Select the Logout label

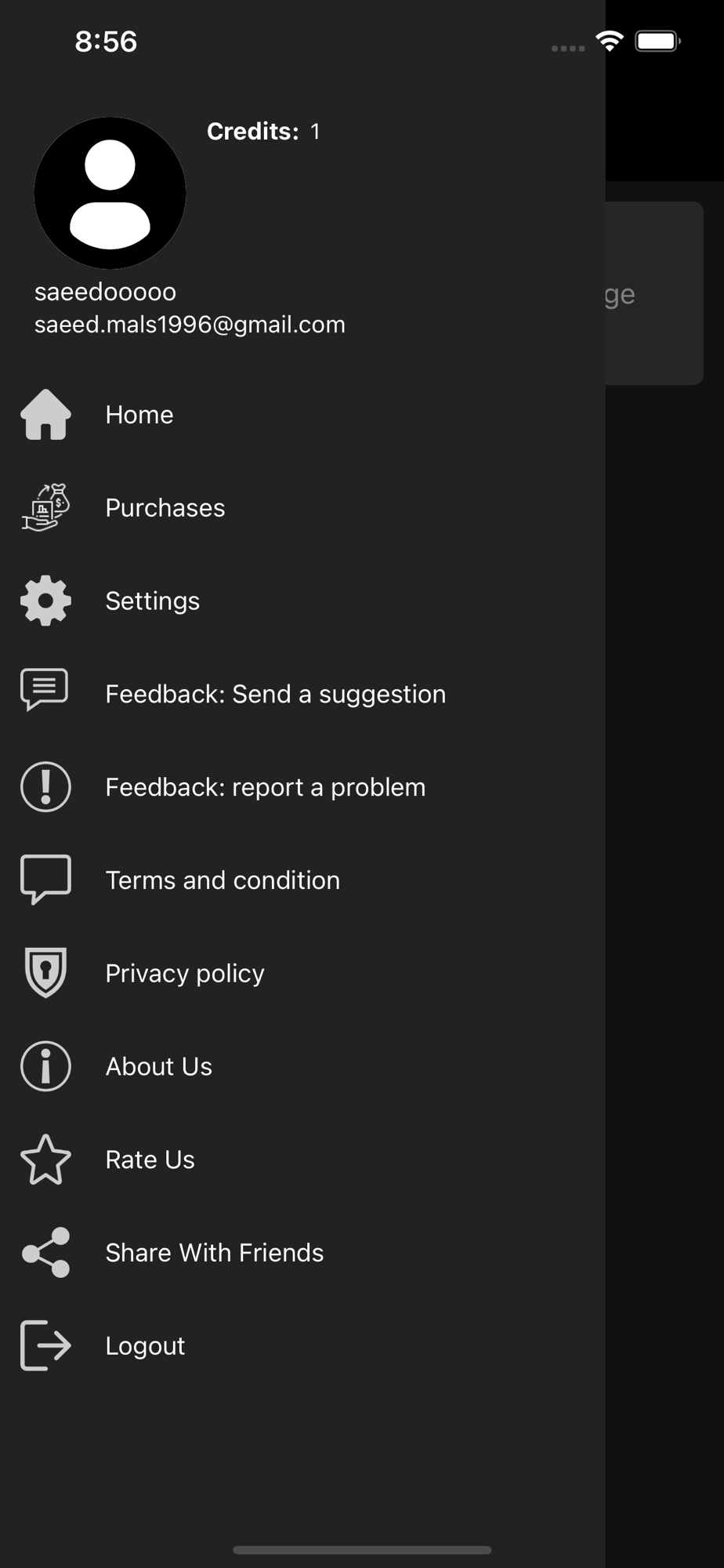click(x=145, y=1346)
